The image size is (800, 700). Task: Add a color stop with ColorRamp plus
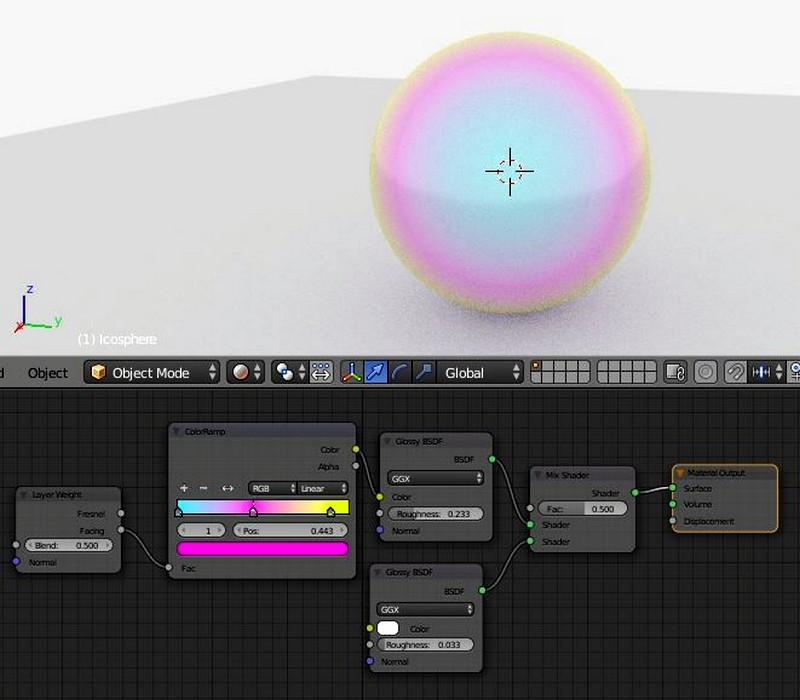point(184,488)
